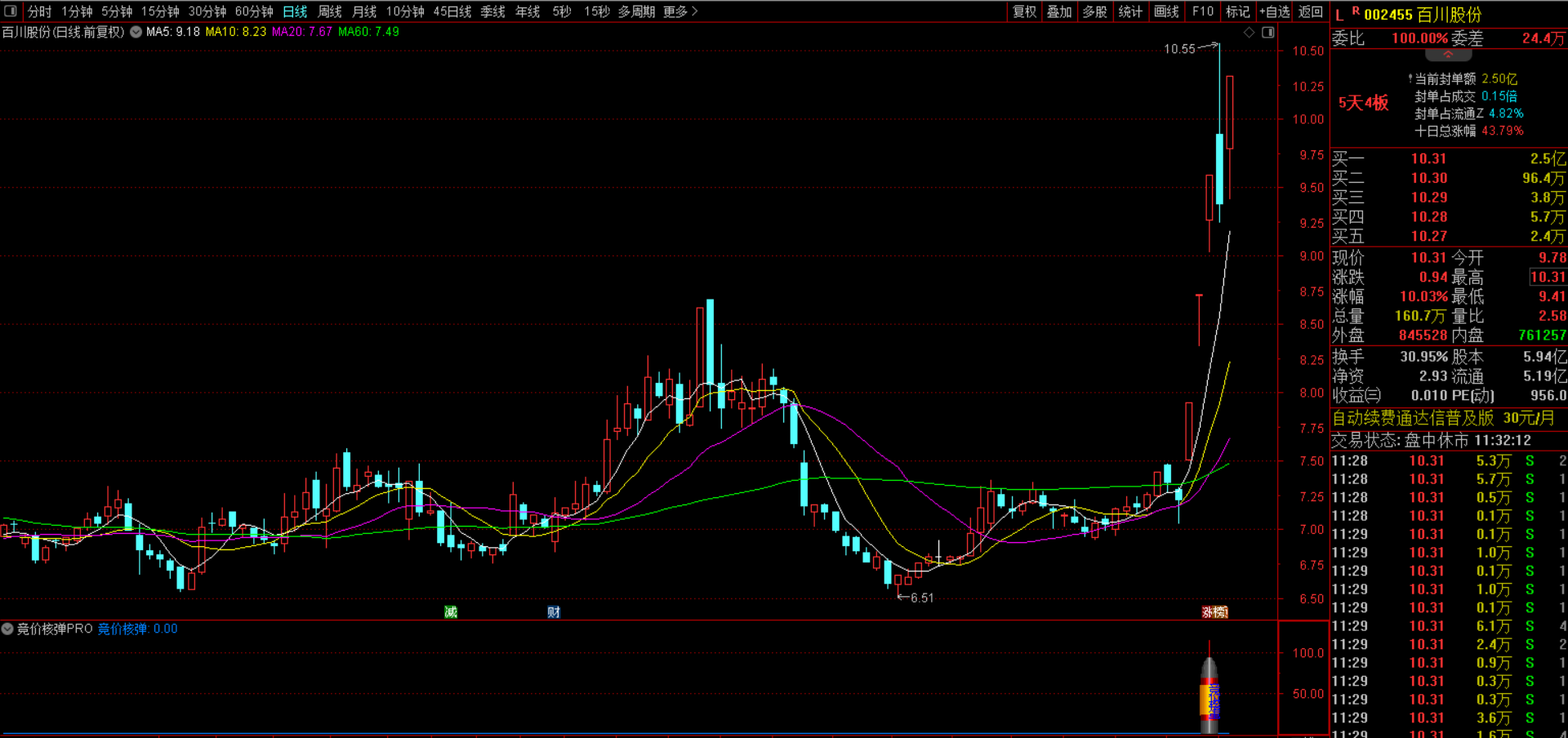Click the 002455 百川股份 stock title
The image size is (1568, 738).
coord(1423,15)
